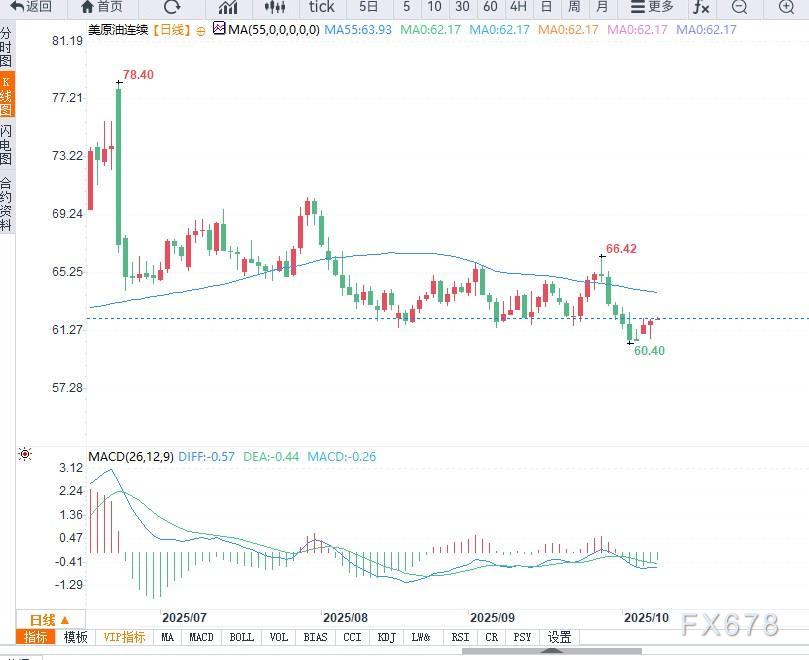
Task: Open the 日线 period dropdown at bottom left
Action: pos(50,620)
